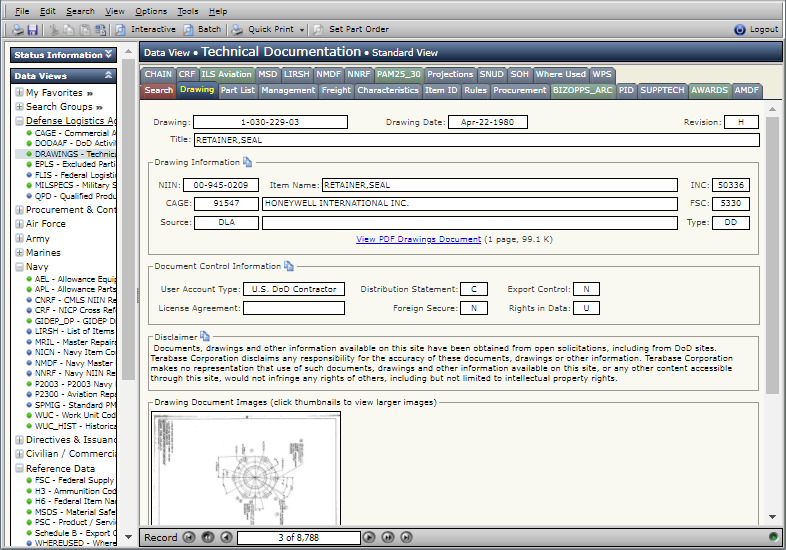Image resolution: width=786 pixels, height=550 pixels.
Task: Copy Drawing Information section icon
Action: click(248, 162)
